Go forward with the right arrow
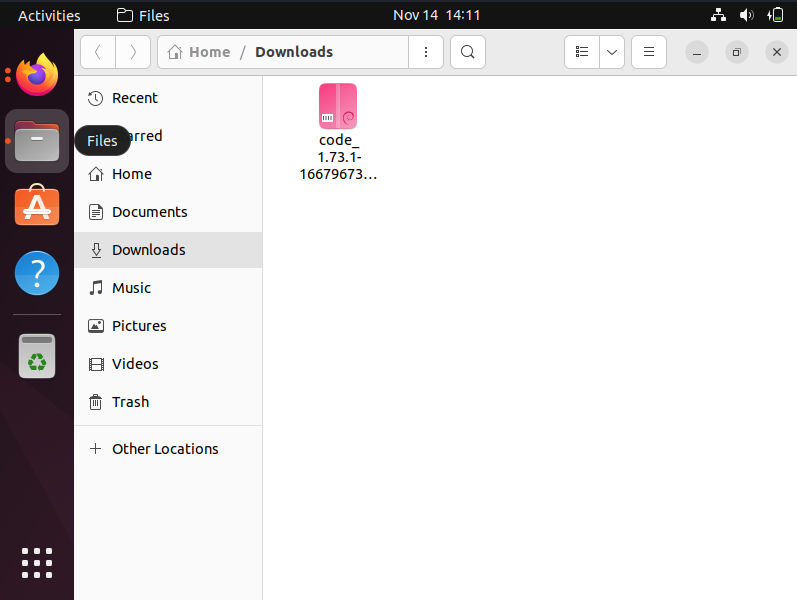The image size is (797, 600). pos(133,52)
